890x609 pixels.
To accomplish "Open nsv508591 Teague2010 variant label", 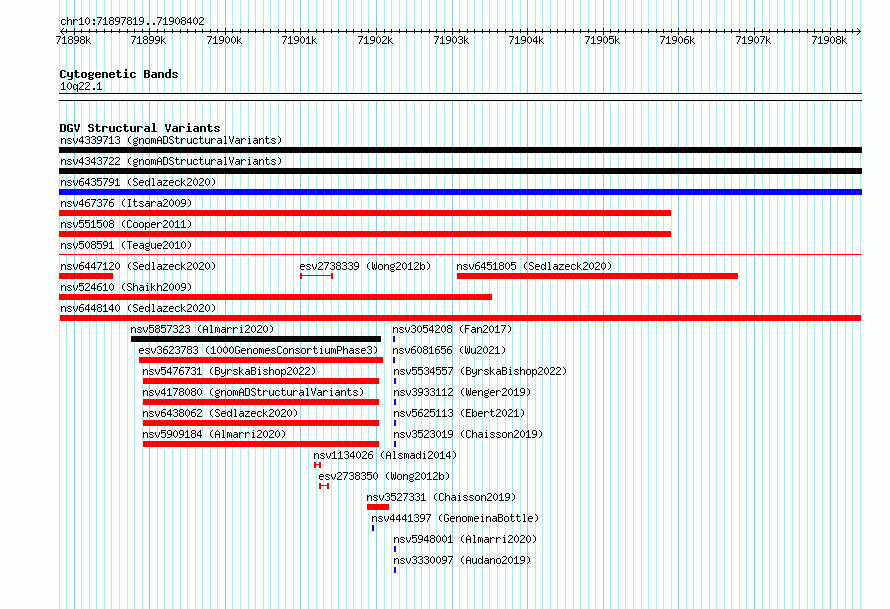I will pyautogui.click(x=126, y=245).
